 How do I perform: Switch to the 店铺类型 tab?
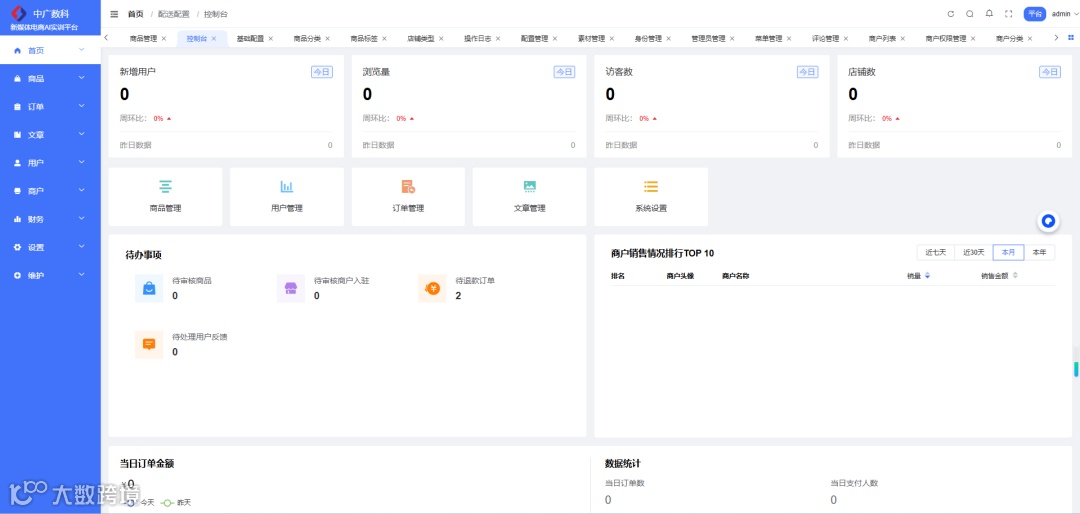[x=420, y=39]
